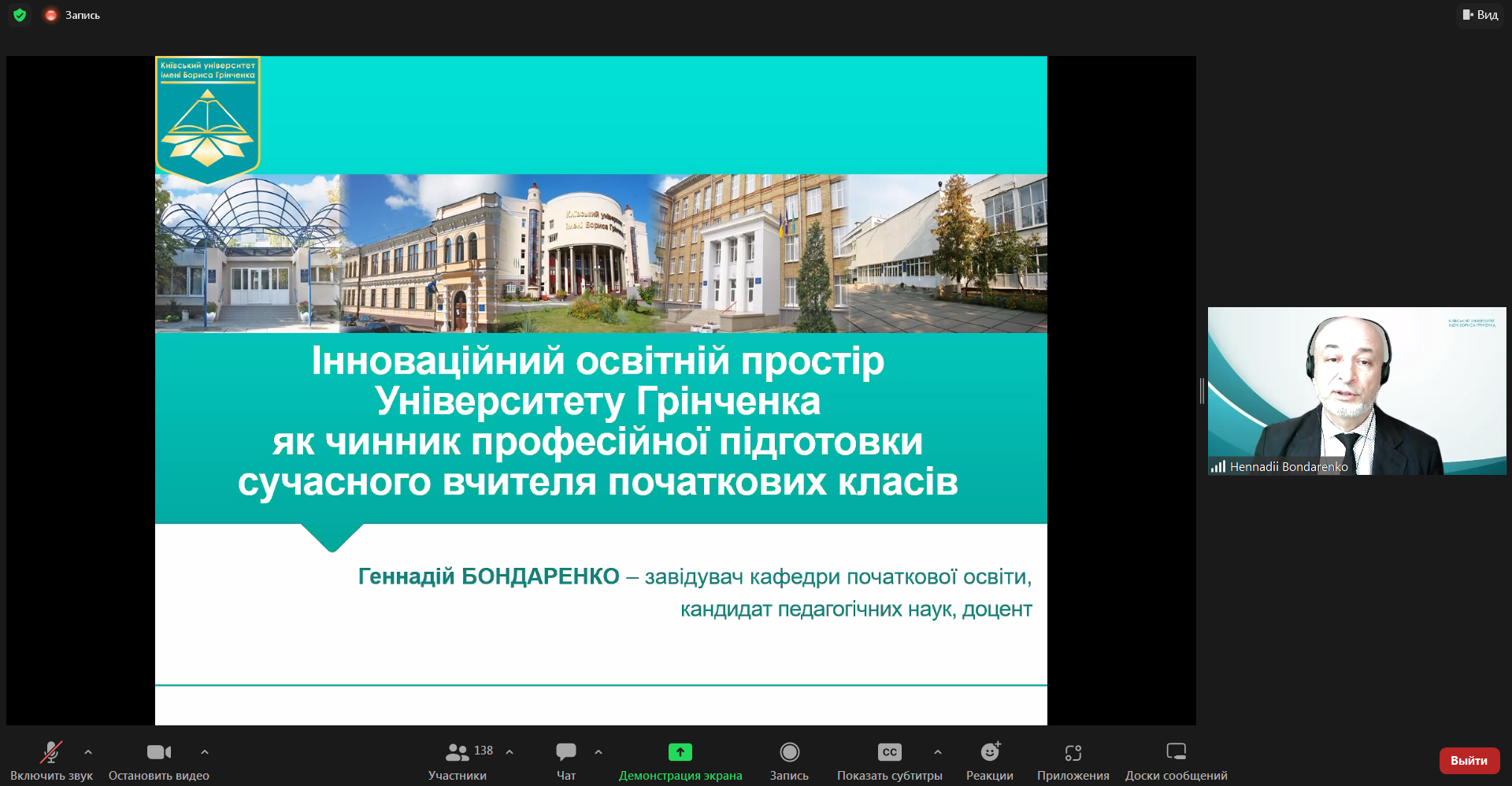Open the Participants list

point(458,753)
